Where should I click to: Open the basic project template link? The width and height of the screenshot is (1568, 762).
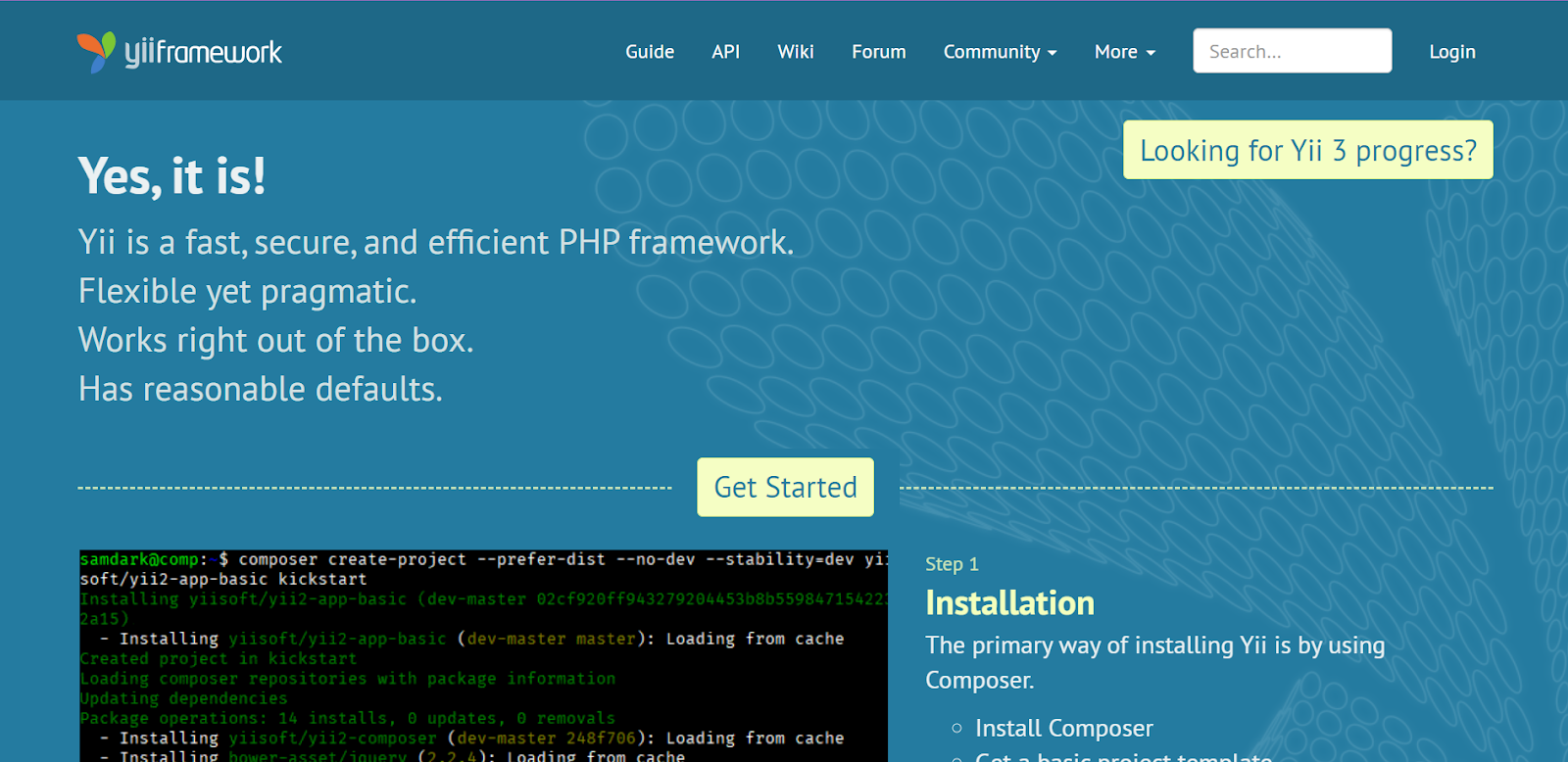point(1123,757)
